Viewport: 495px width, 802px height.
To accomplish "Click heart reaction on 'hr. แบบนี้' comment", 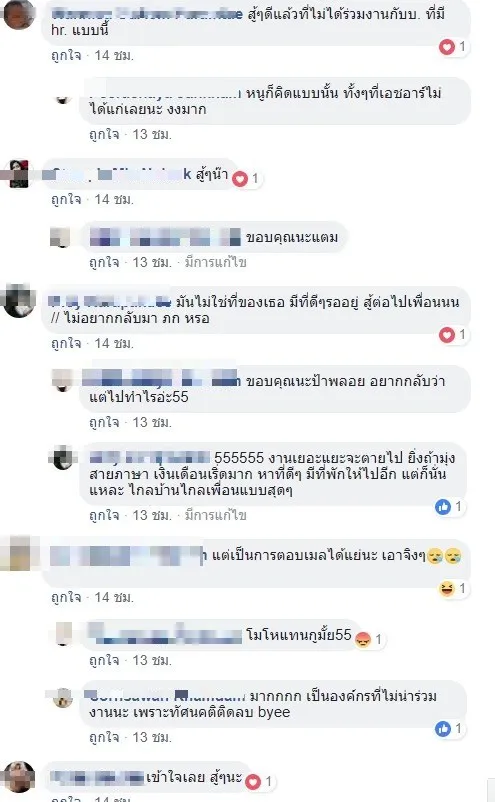I will point(447,47).
